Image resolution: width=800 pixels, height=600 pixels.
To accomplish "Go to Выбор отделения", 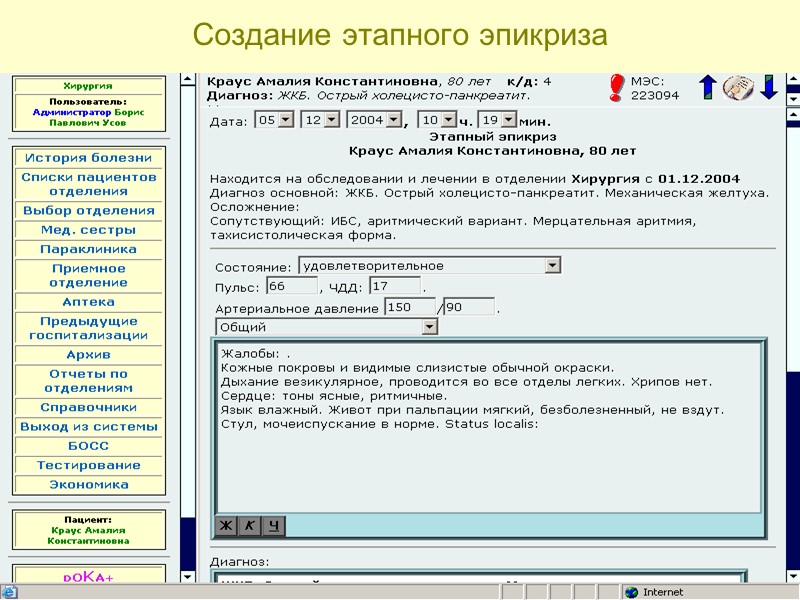I will point(89,211).
